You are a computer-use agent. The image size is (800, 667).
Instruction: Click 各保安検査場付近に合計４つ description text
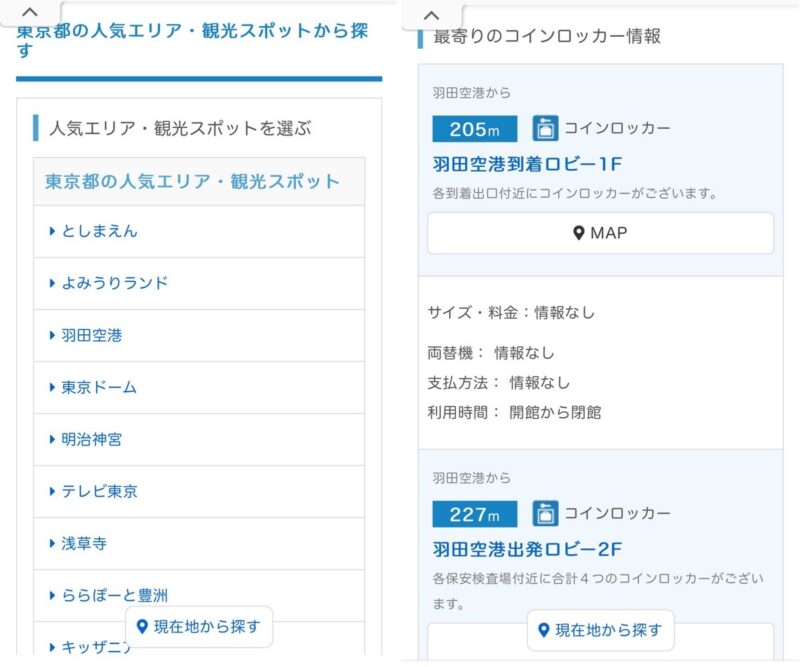(598, 591)
